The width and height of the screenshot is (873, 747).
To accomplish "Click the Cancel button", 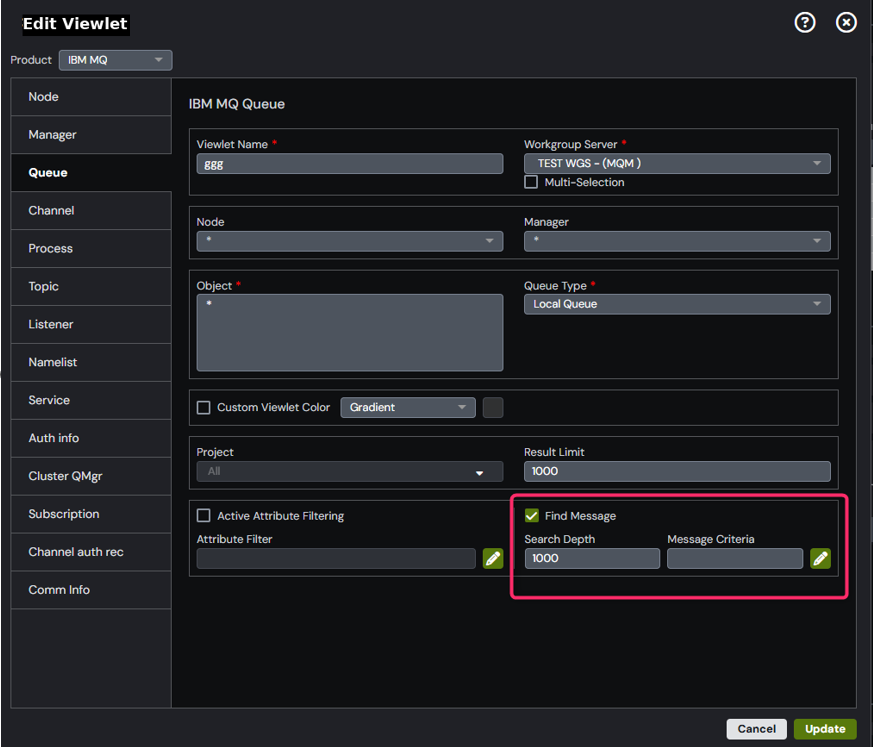I will point(756,729).
